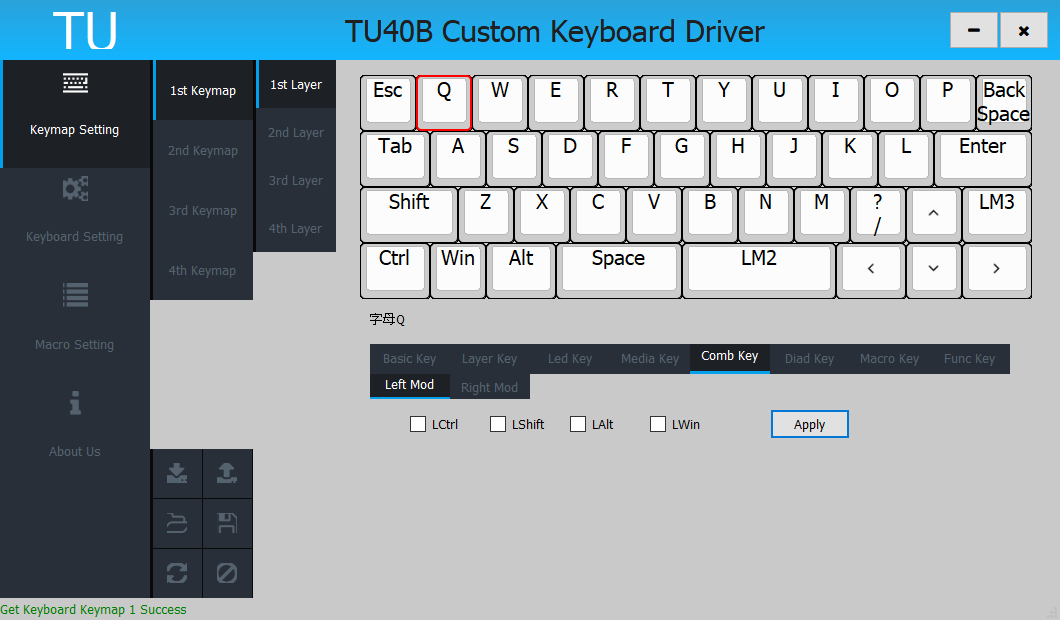Toggle the LWin checkbox

coord(658,424)
